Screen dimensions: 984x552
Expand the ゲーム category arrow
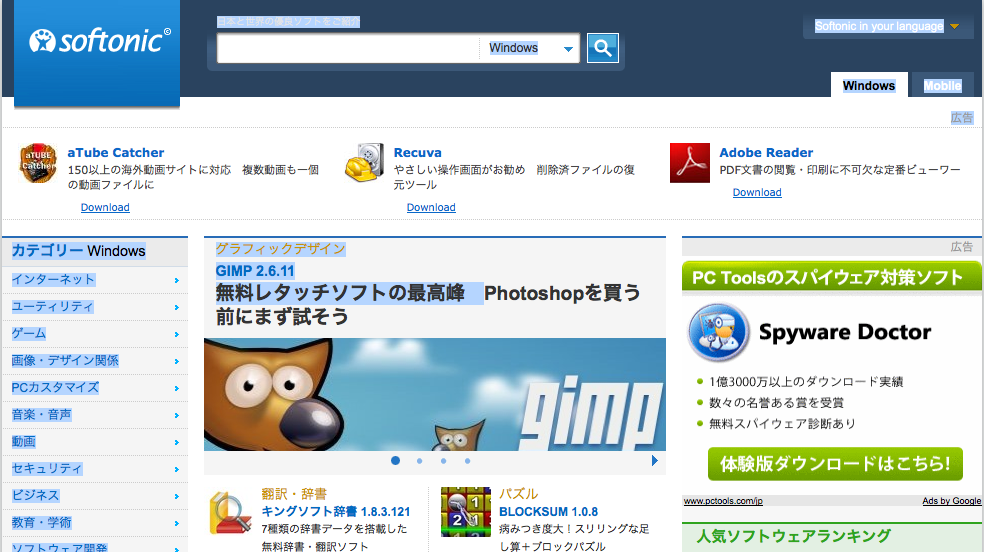(x=177, y=334)
